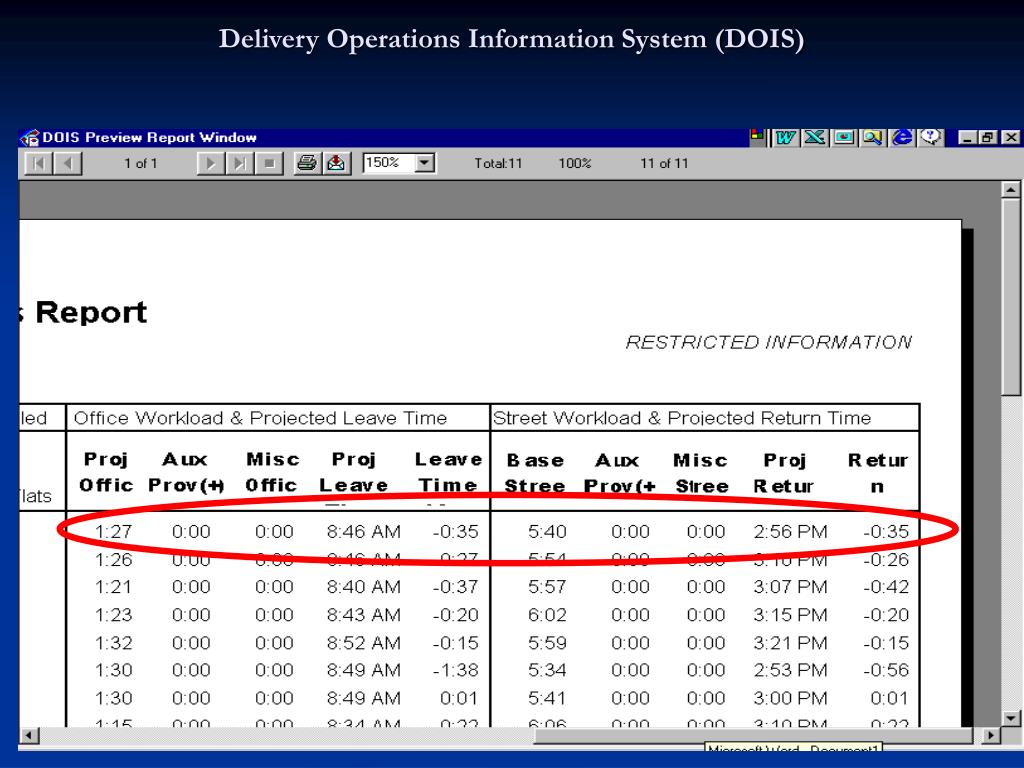The width and height of the screenshot is (1024, 768).
Task: Advance to the next report page
Action: (x=210, y=163)
